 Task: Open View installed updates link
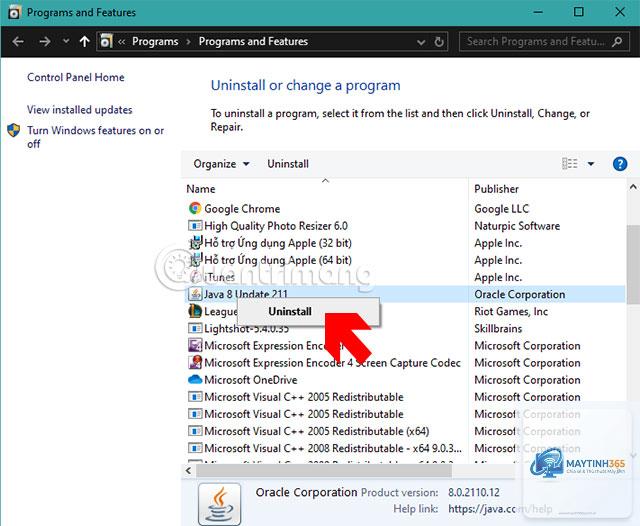coord(80,110)
